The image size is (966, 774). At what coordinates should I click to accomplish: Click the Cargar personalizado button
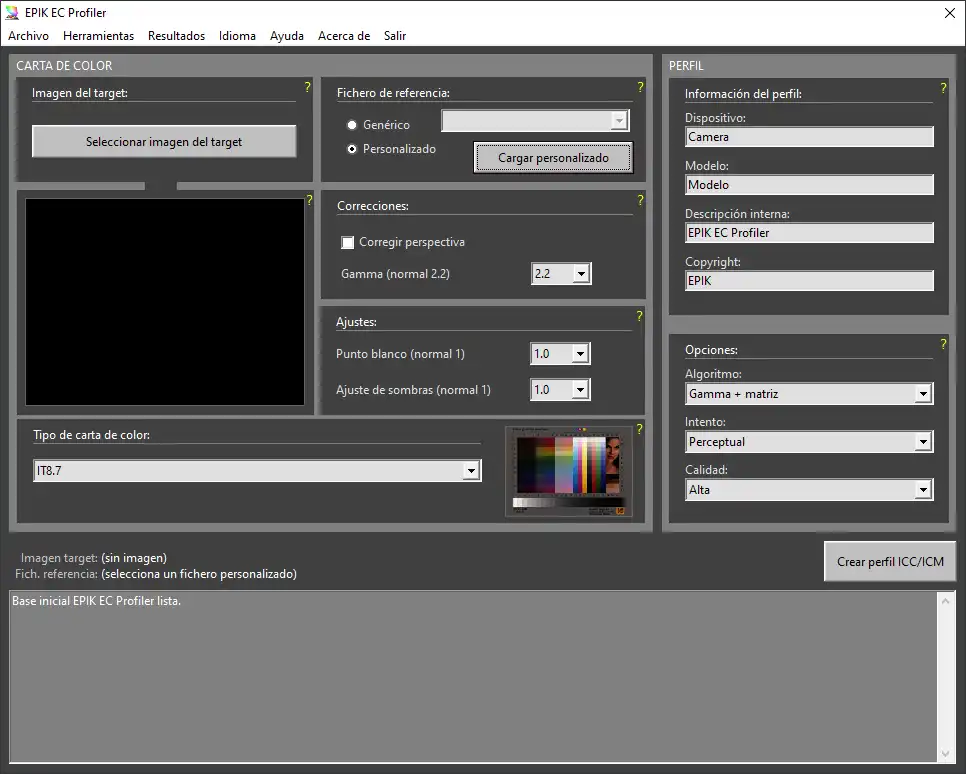pos(553,158)
